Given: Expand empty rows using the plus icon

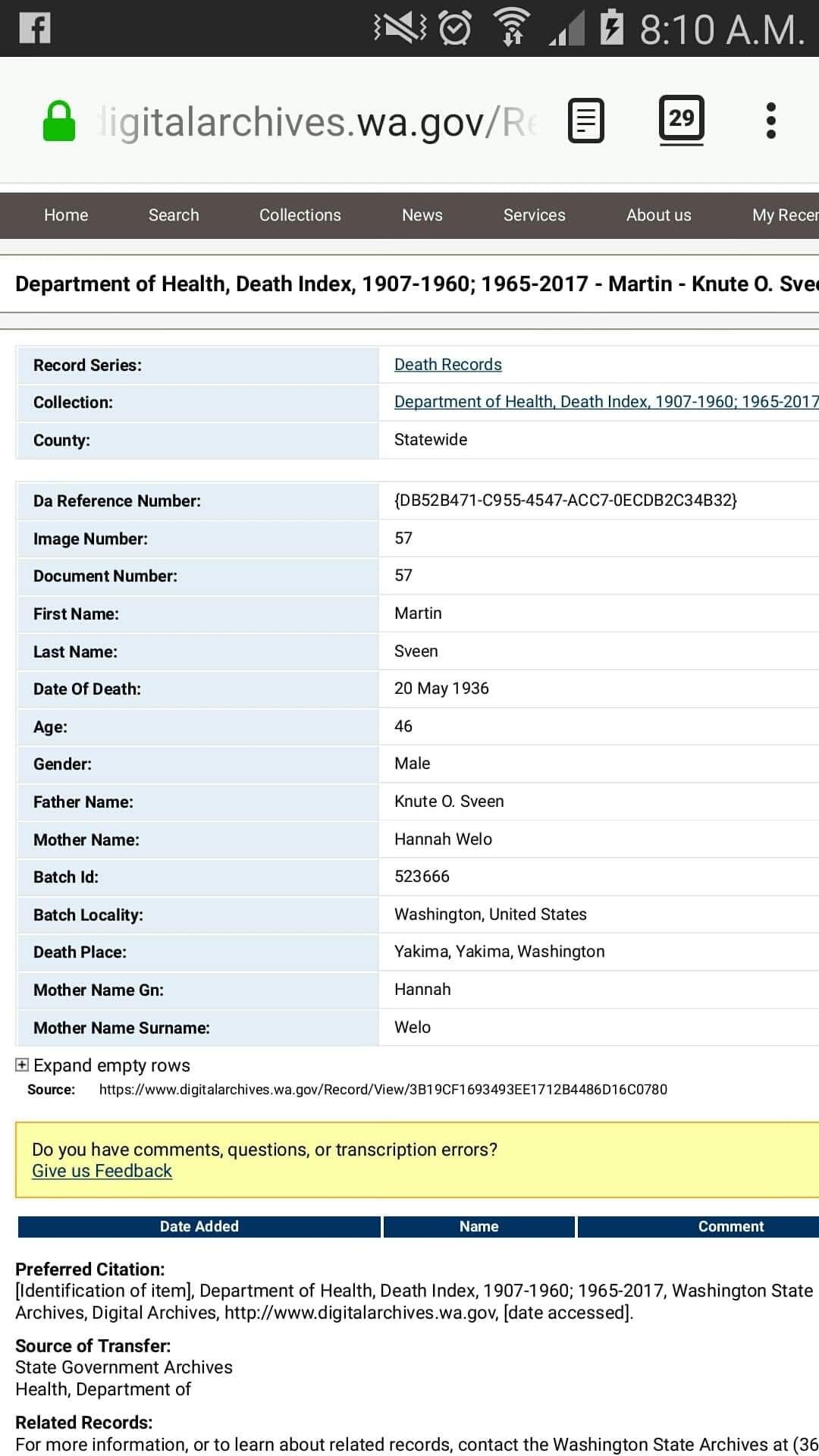Looking at the screenshot, I should (23, 1065).
